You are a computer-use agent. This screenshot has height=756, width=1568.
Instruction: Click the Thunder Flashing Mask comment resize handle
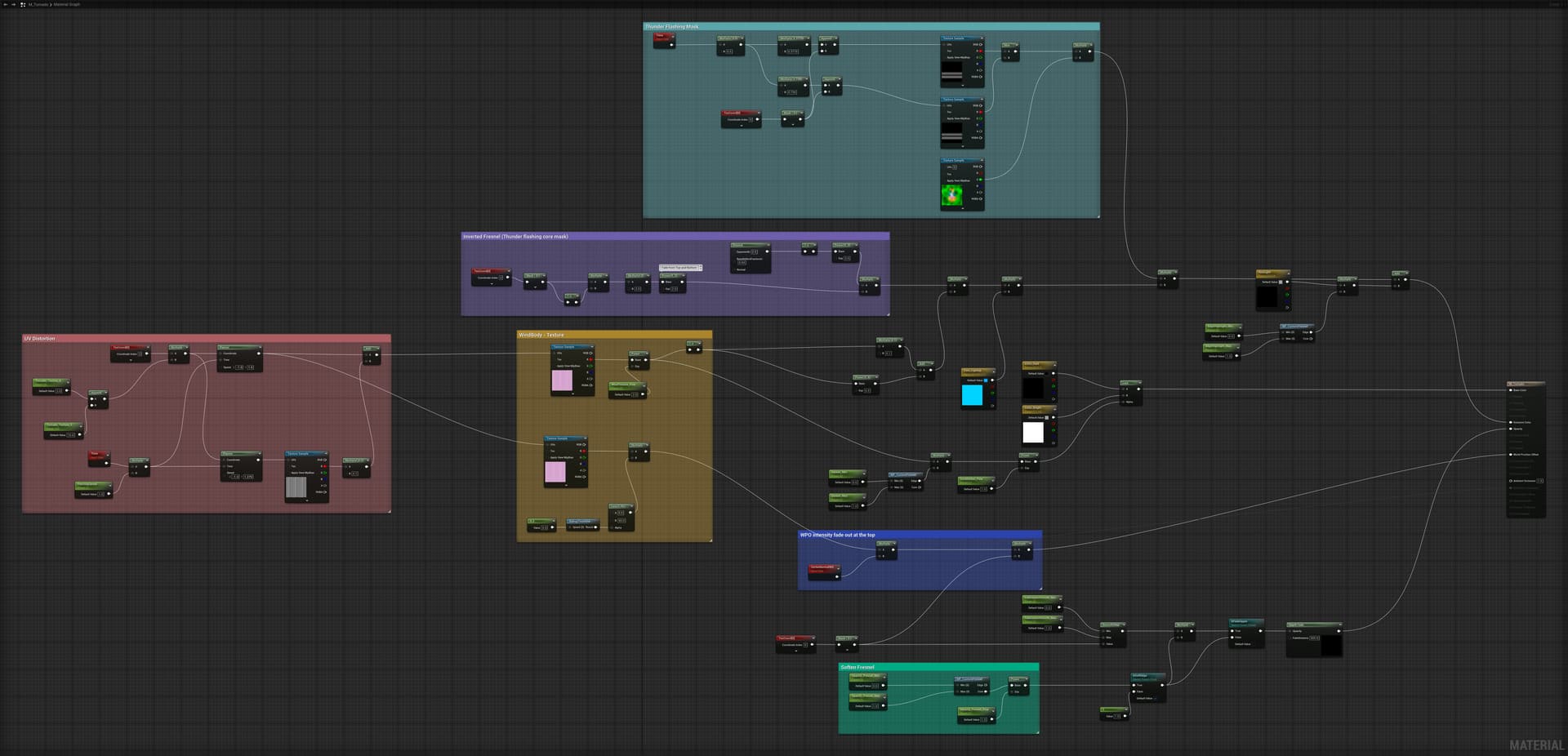(1098, 216)
